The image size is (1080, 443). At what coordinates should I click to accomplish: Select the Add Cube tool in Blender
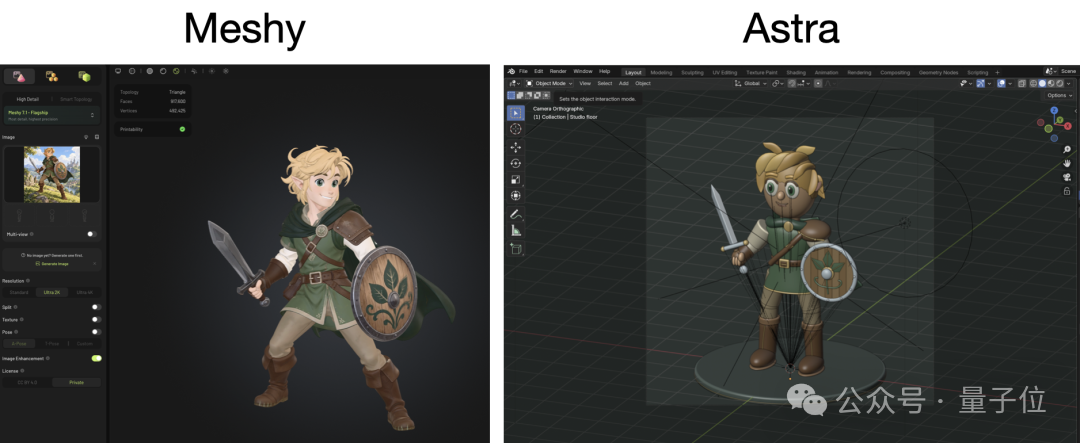(515, 249)
